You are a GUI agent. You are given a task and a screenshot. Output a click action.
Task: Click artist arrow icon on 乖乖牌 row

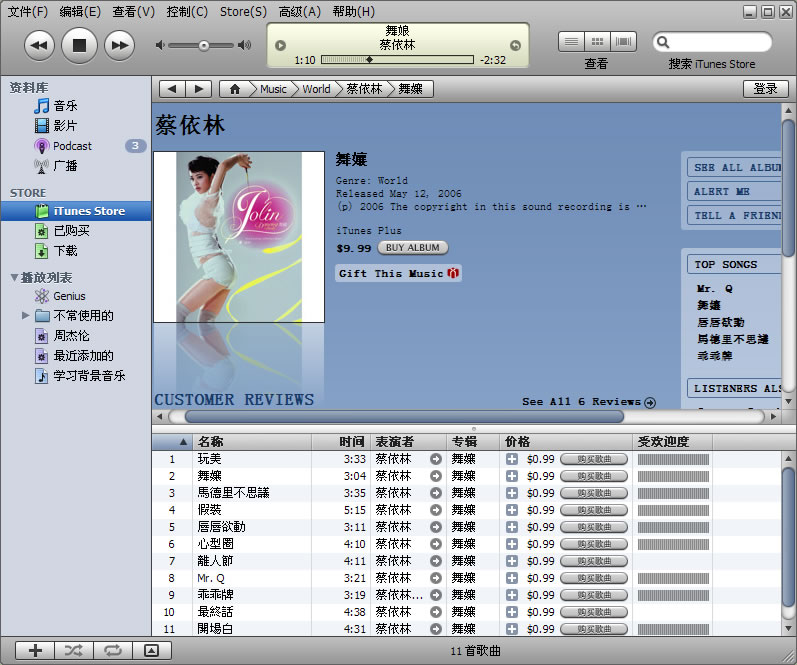click(436, 595)
